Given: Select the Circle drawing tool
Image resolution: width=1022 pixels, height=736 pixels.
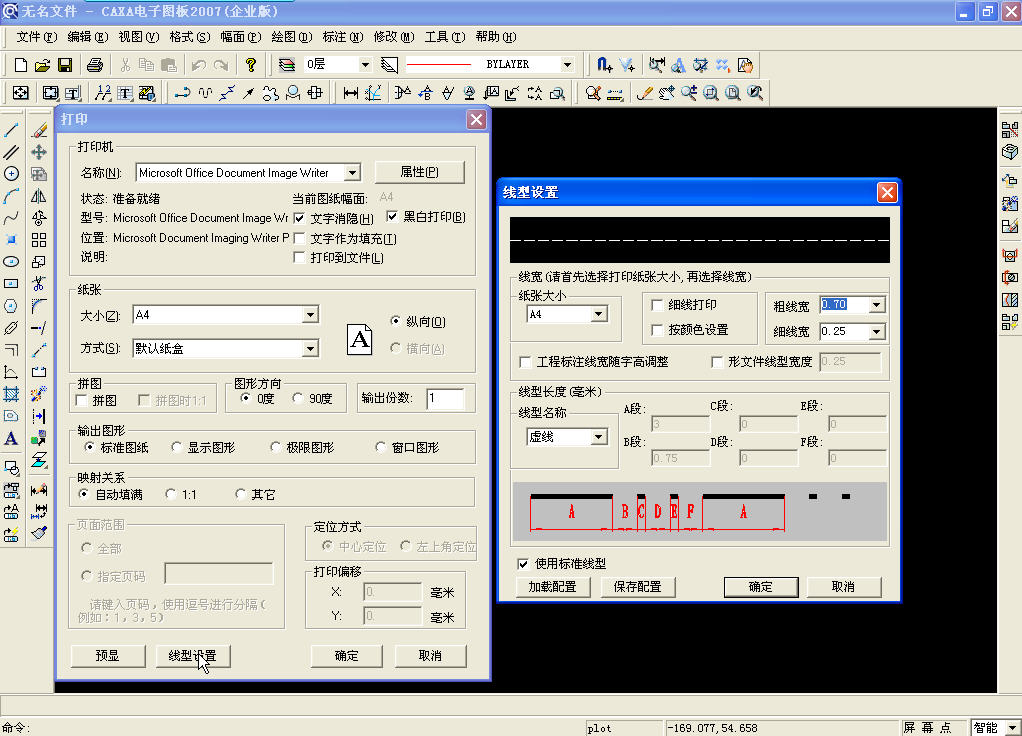Looking at the screenshot, I should click(11, 173).
